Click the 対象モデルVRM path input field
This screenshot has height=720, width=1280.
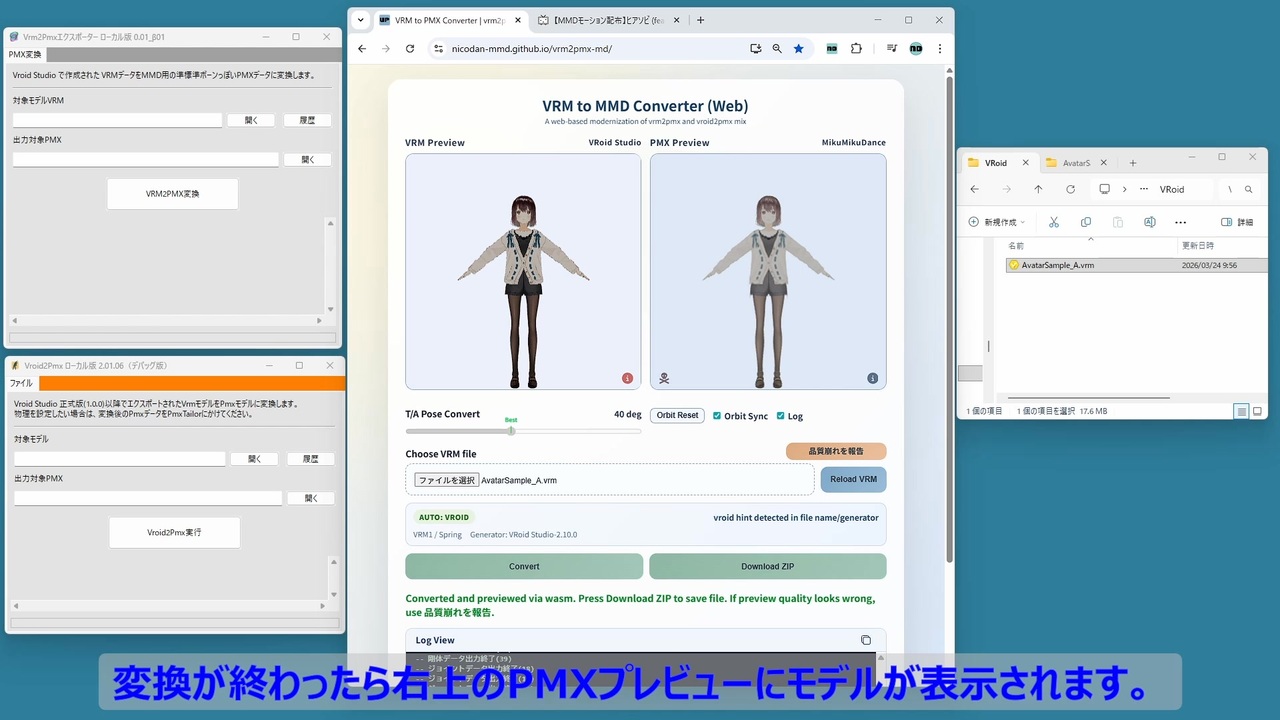(117, 120)
